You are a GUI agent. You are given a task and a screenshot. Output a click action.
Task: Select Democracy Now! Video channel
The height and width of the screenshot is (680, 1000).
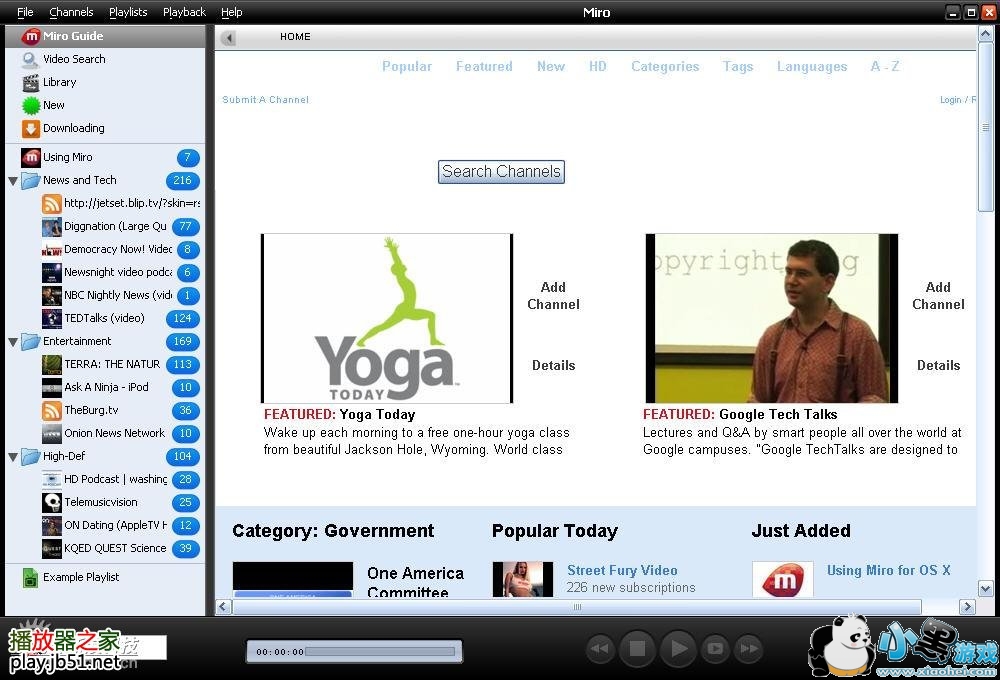pos(121,249)
